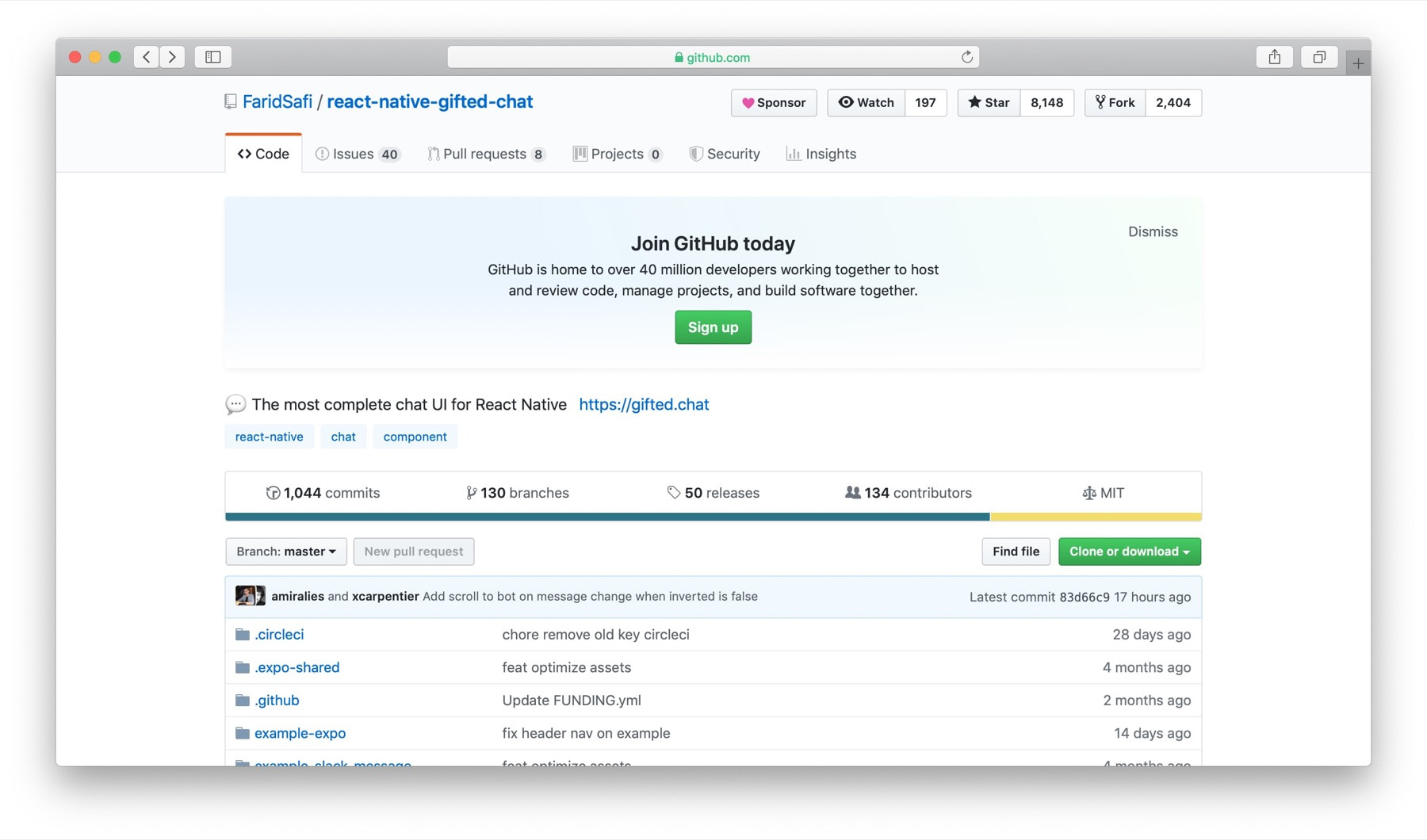Viewport: 1427px width, 840px height.
Task: Star the repository
Action: coord(989,102)
